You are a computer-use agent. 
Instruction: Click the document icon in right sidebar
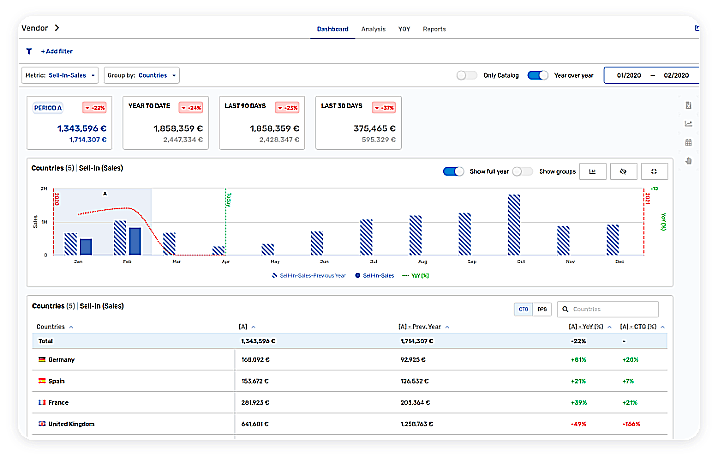coord(688,106)
